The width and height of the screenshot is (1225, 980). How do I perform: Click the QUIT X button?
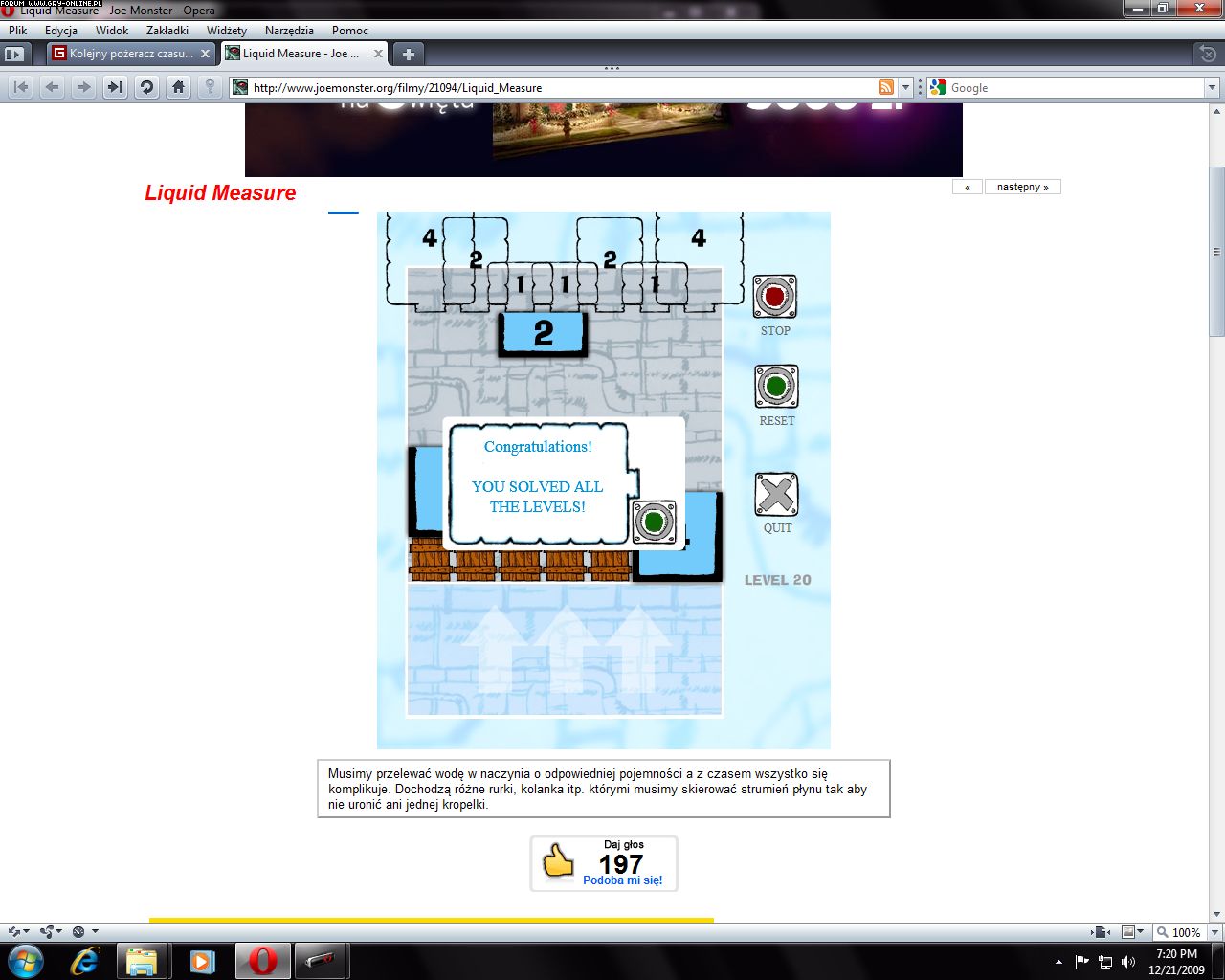click(776, 495)
